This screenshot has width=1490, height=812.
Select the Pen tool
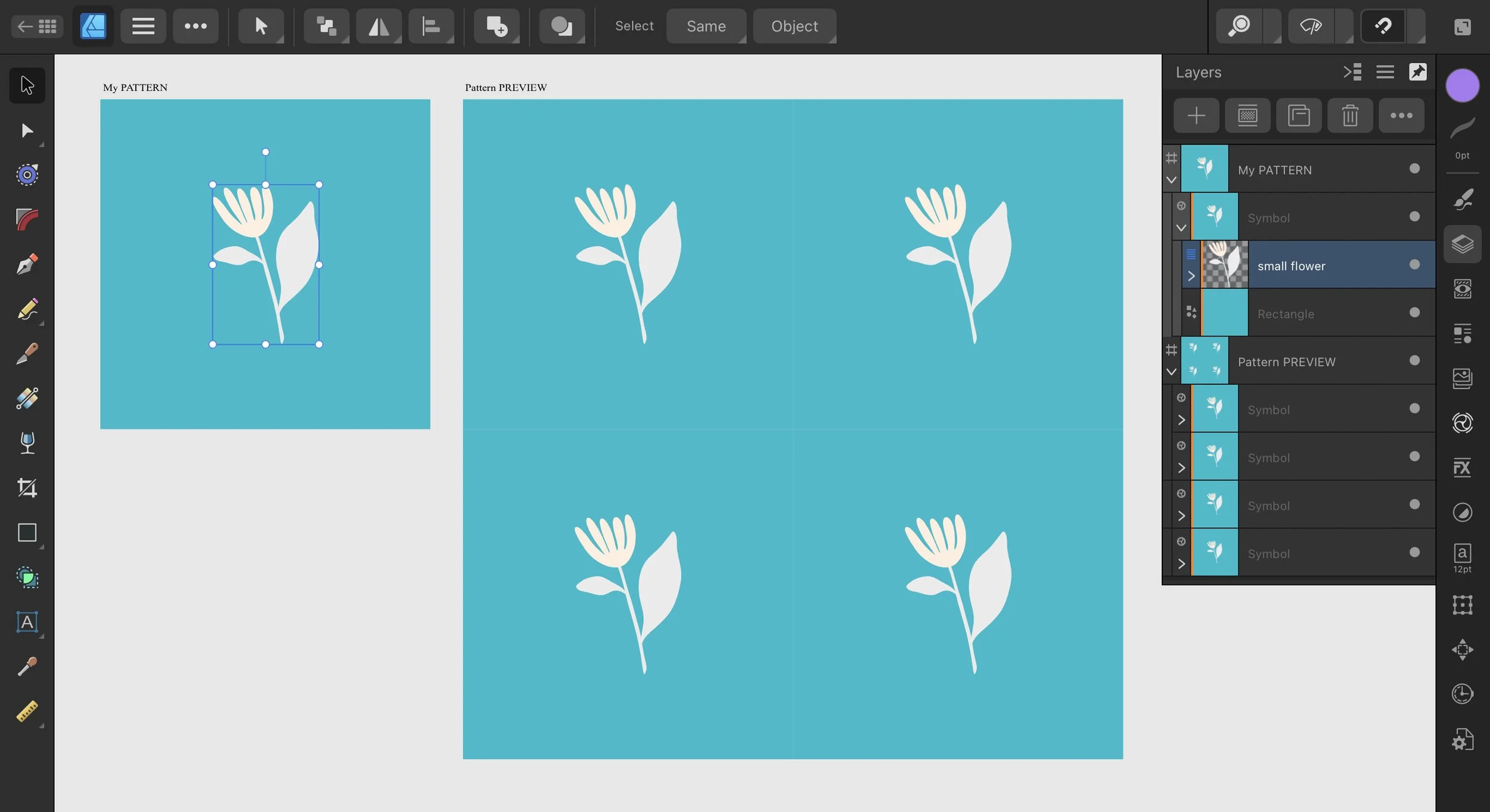point(26,264)
